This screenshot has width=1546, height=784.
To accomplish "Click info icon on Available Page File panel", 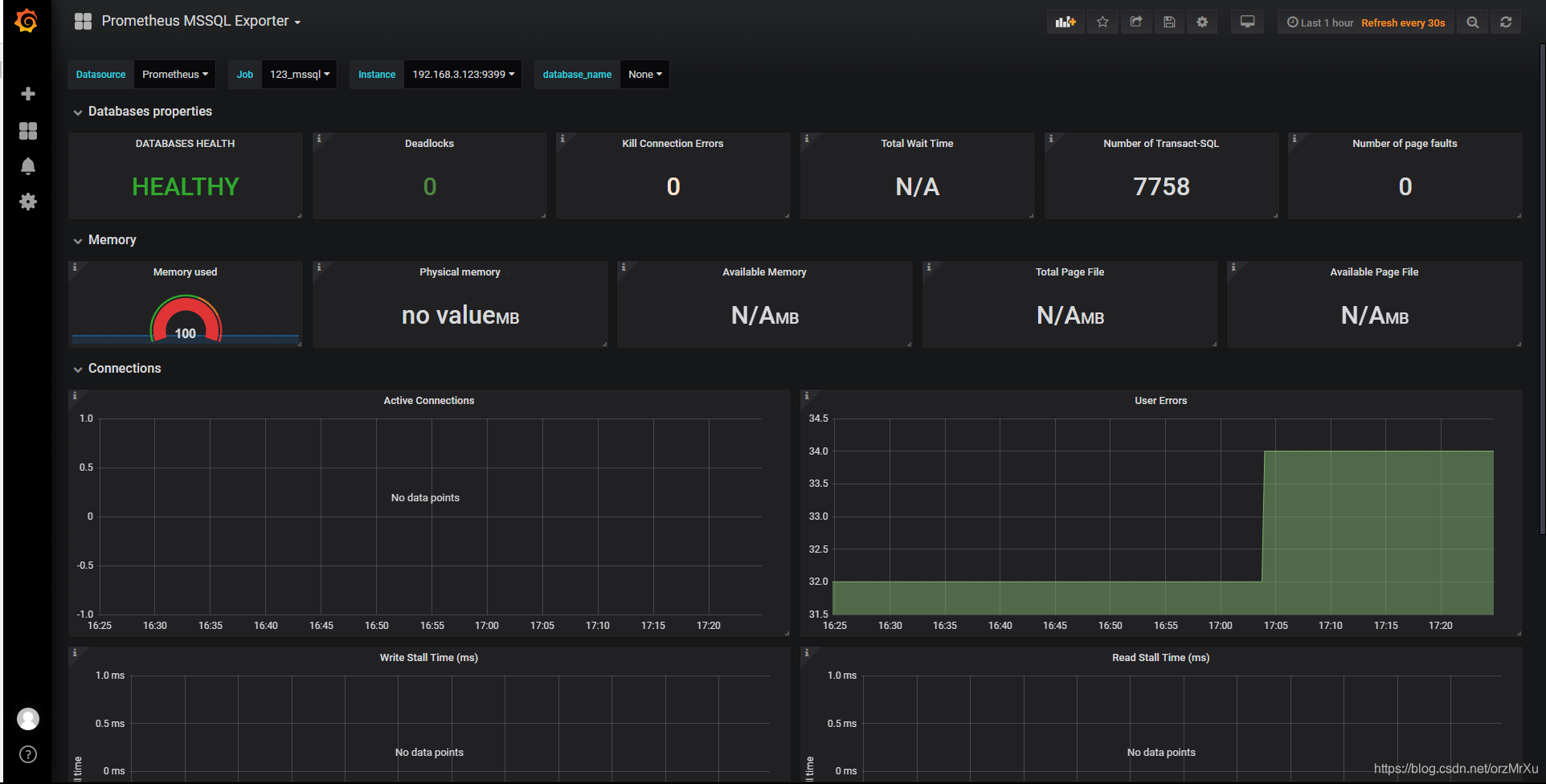I will [1233, 267].
